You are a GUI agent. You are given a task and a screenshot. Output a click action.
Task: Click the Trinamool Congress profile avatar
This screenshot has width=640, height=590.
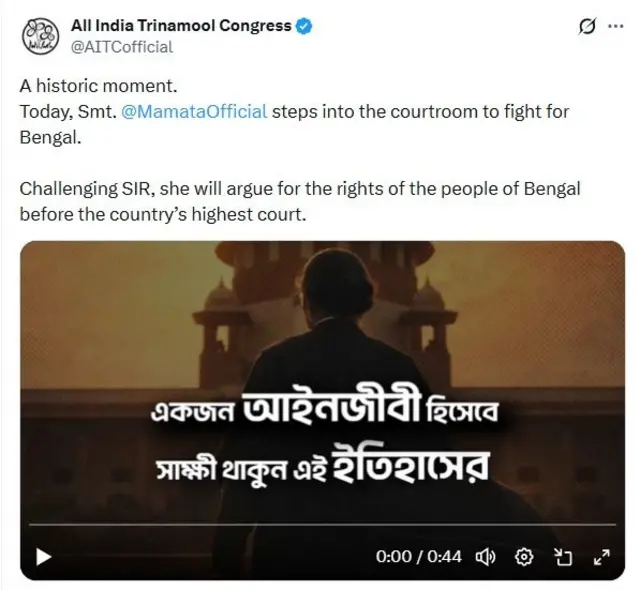click(40, 36)
